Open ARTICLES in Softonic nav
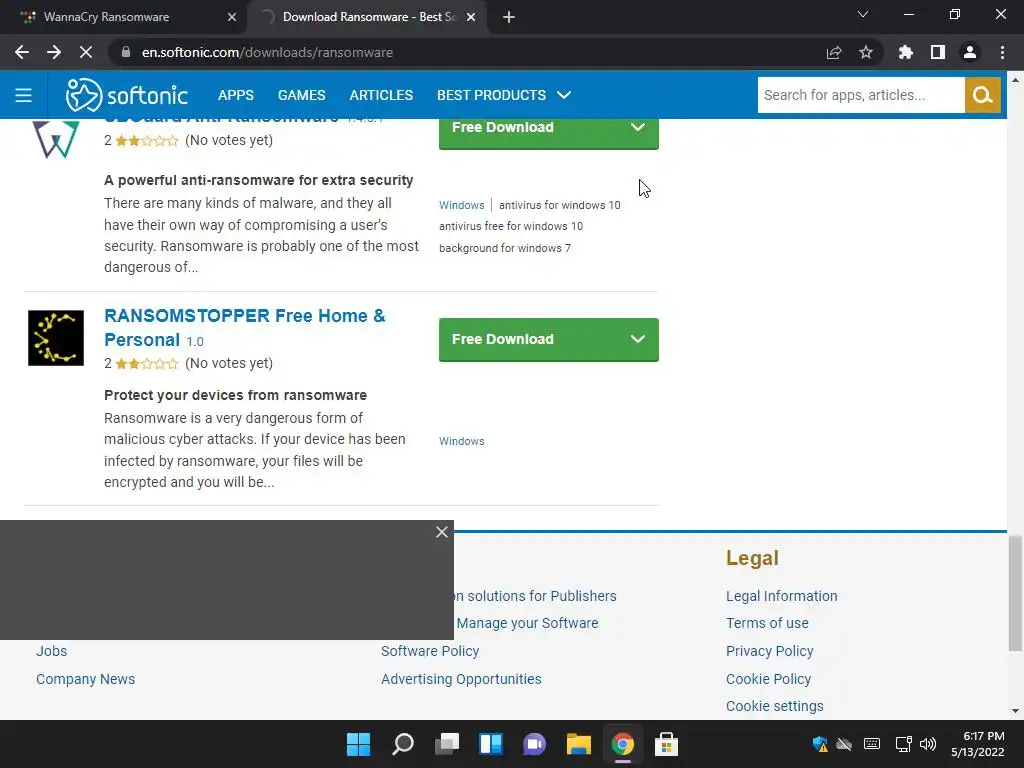 [381, 95]
